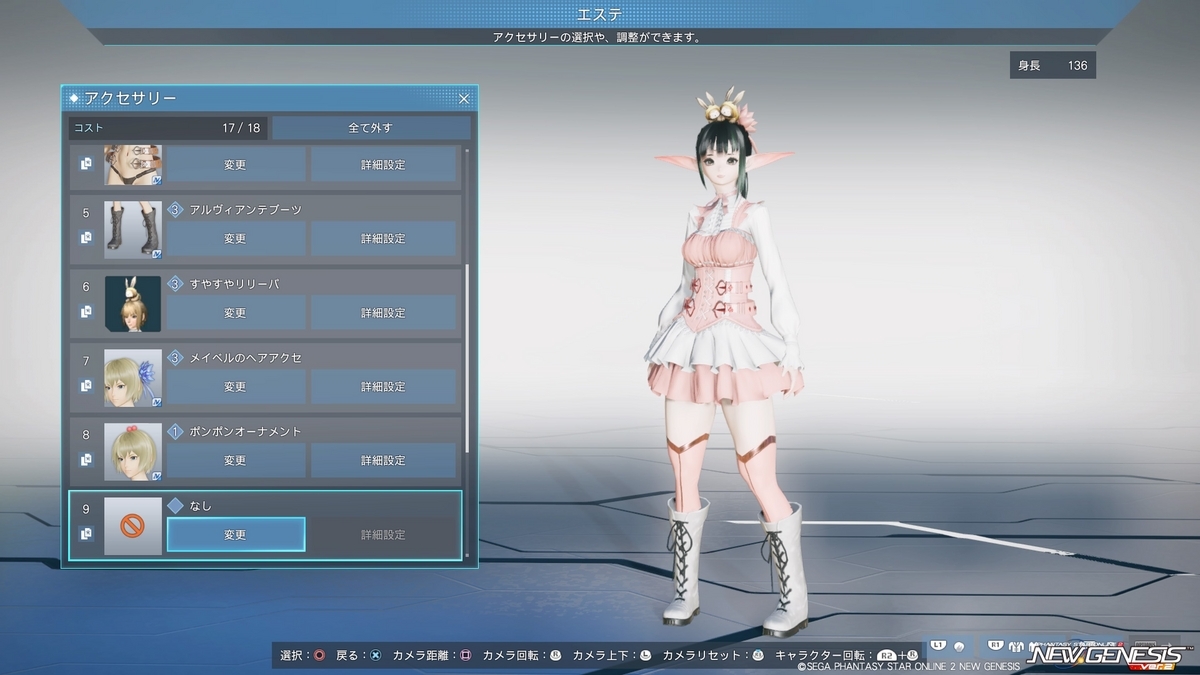This screenshot has height=675, width=1200.
Task: Click the cost-3 diamond beside アルヴィアンテブーツ
Action: [175, 210]
